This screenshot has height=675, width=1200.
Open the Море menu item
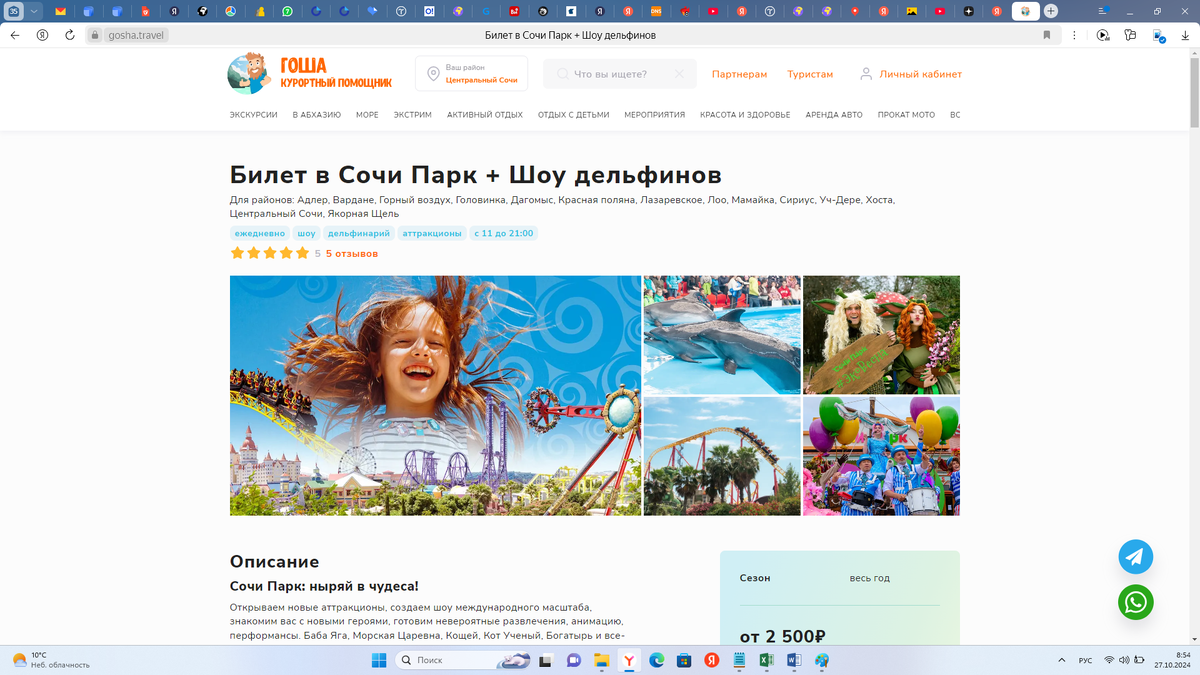pos(367,115)
